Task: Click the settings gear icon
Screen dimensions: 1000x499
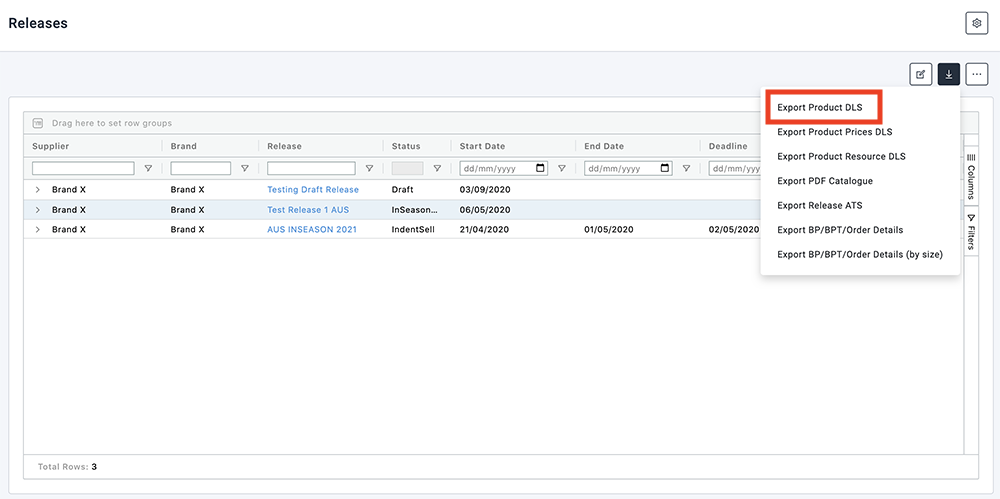Action: [975, 23]
